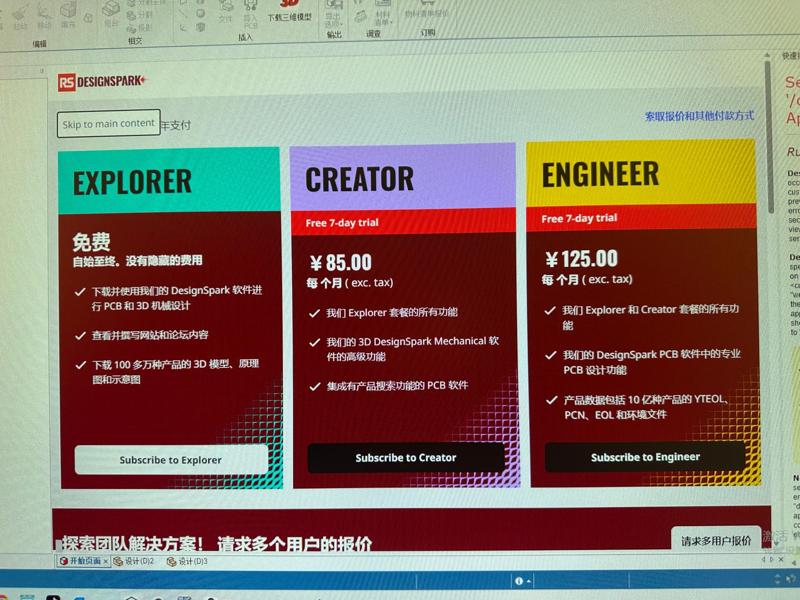Click the ENGINEER plan heading
This screenshot has width=800, height=600.
tap(600, 174)
